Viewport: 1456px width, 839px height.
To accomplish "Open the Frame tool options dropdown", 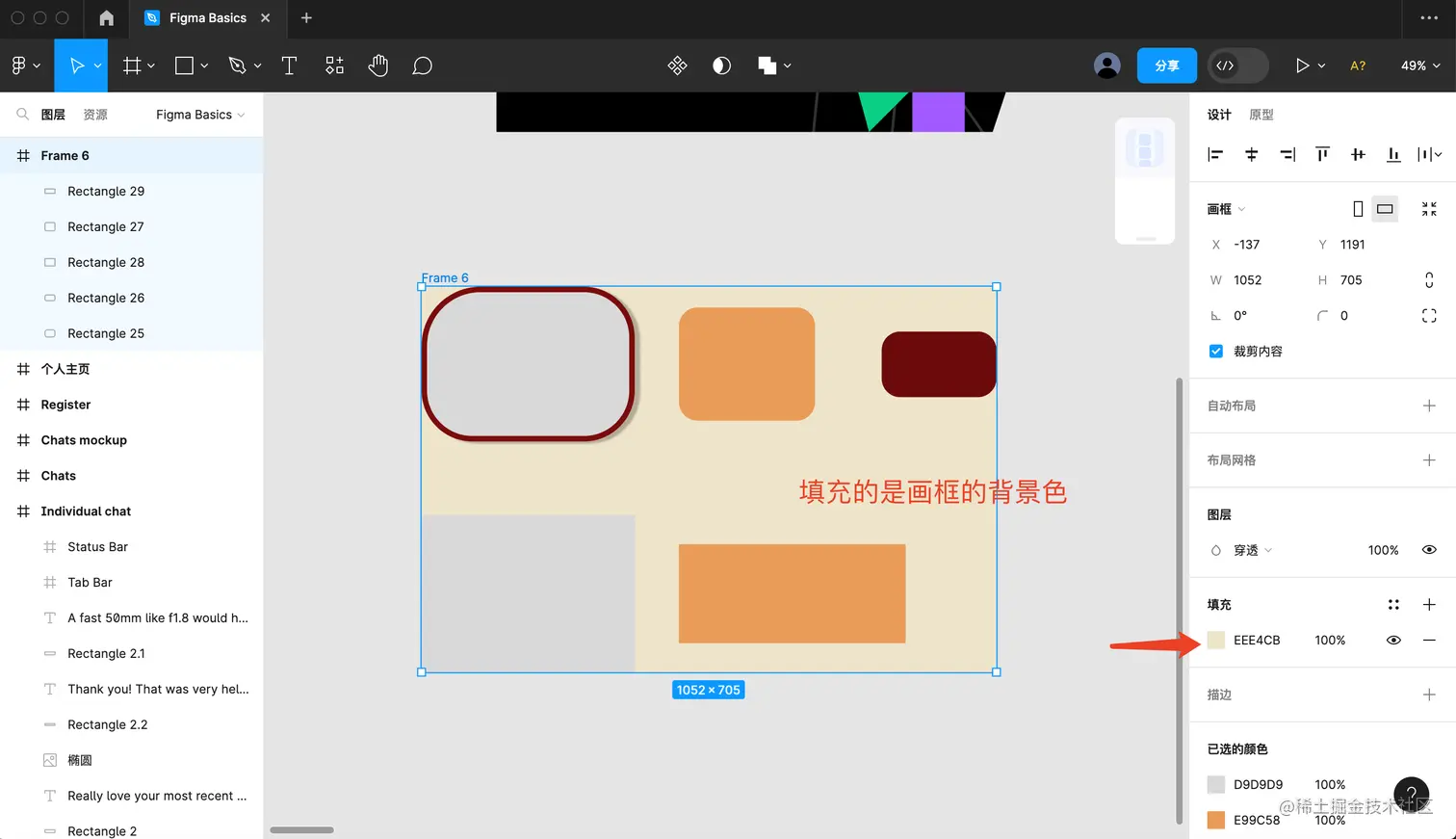I will 151,66.
